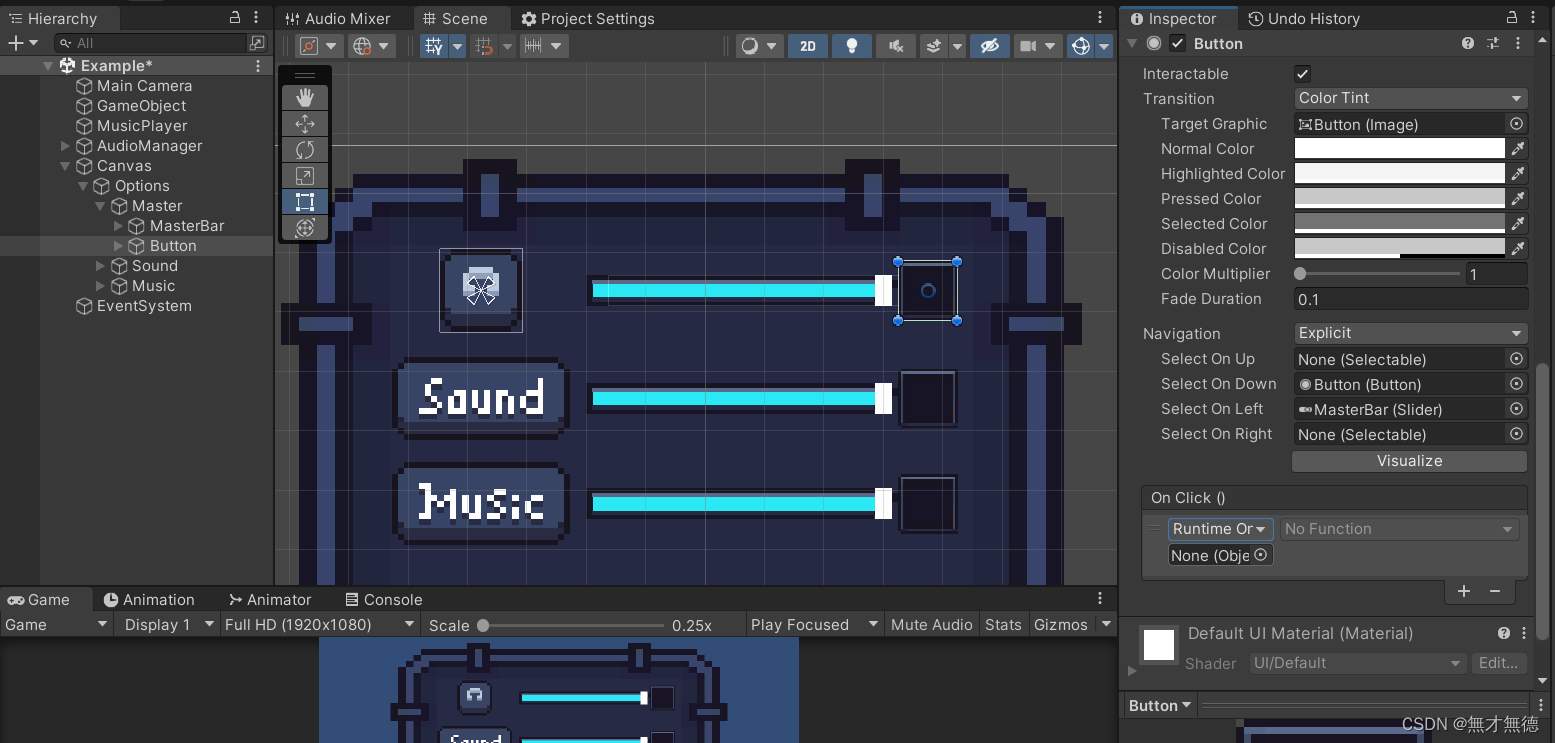Open the Default UI Material help icon
The height and width of the screenshot is (743, 1555).
pyautogui.click(x=1503, y=633)
